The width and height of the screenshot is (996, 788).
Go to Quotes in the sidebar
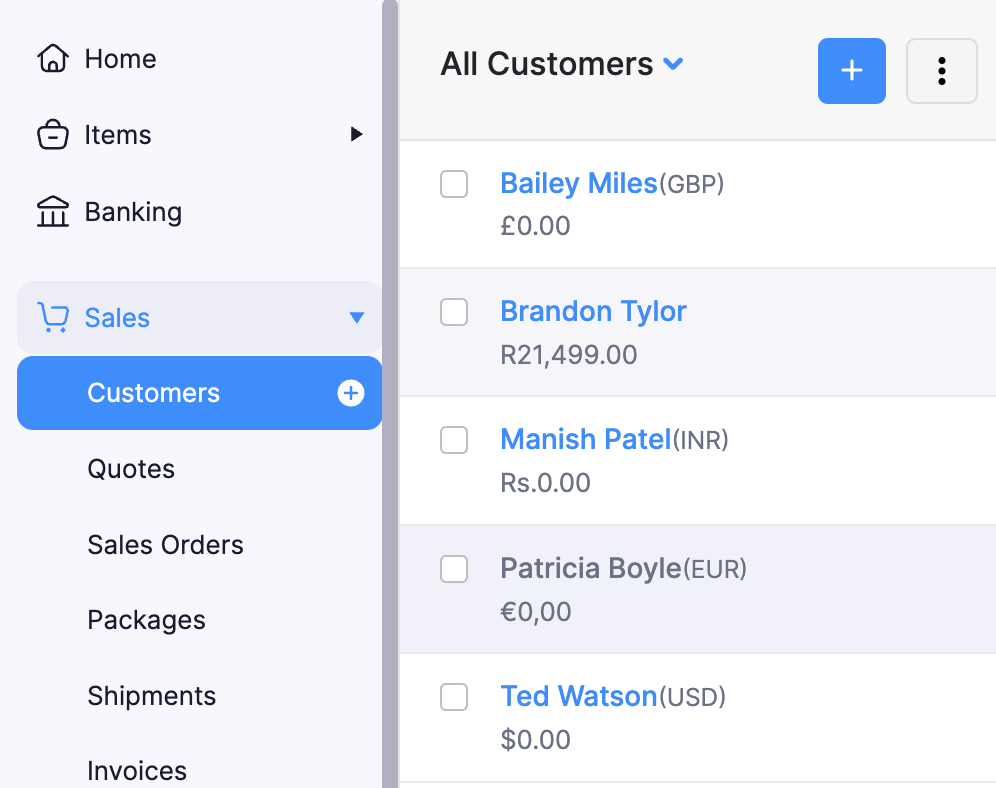point(131,468)
